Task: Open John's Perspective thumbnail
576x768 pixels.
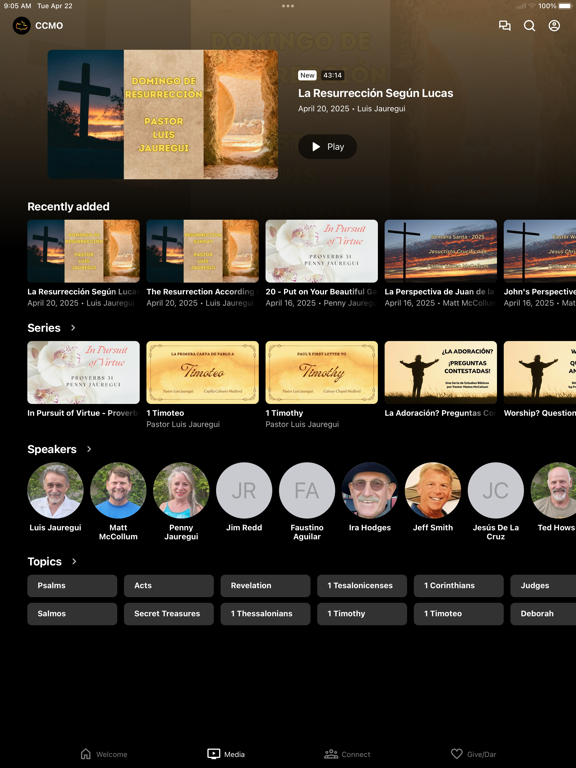Action: pos(540,251)
